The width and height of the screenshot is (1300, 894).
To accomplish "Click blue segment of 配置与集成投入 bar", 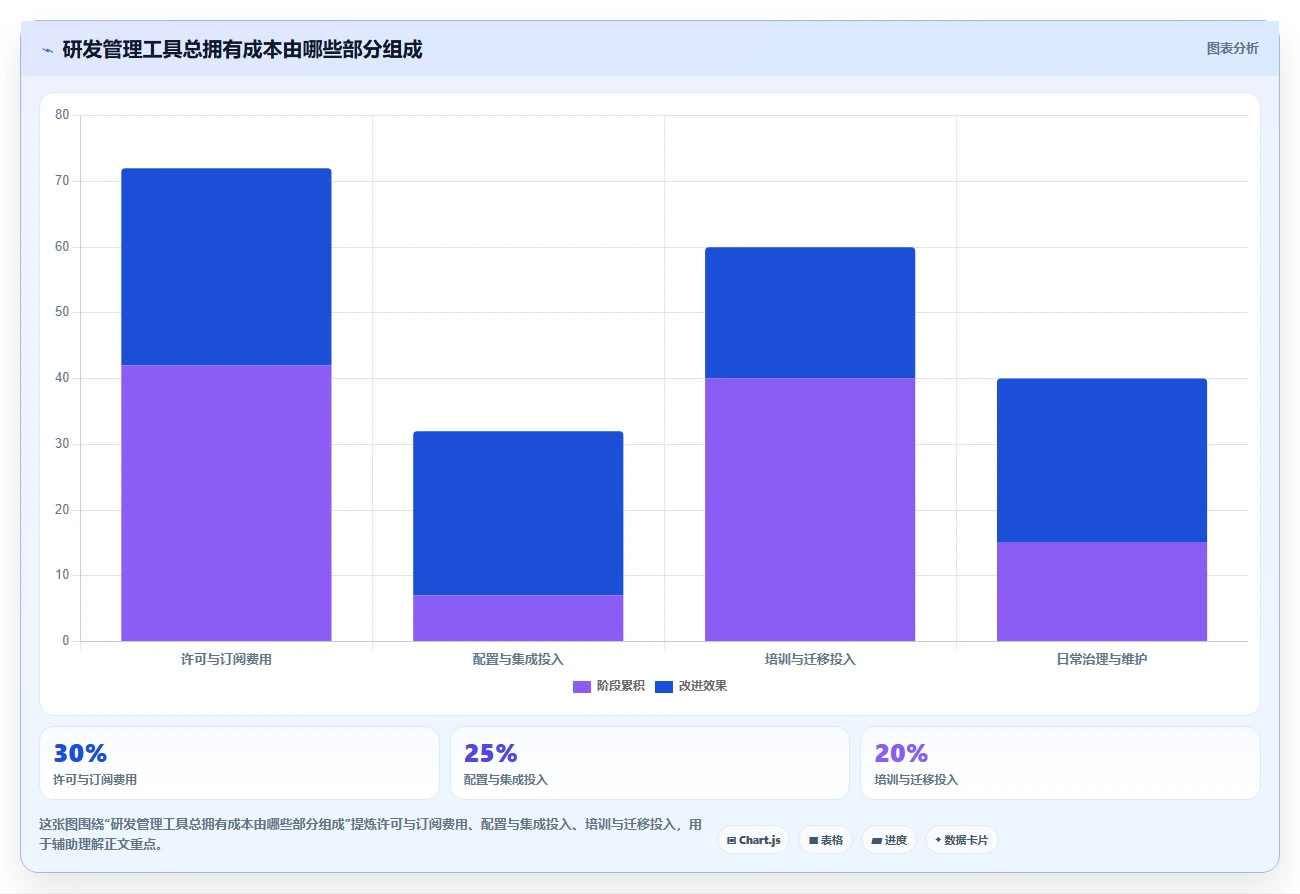I will tap(518, 513).
